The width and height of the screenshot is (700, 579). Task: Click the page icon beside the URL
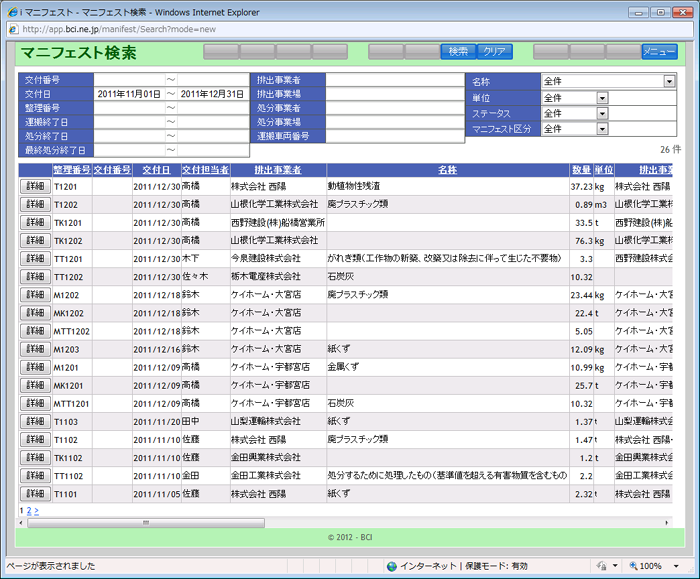tap(13, 29)
